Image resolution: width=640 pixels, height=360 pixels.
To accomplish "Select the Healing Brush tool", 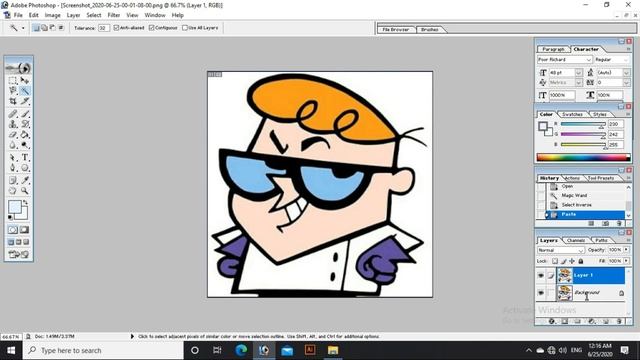I will point(13,114).
